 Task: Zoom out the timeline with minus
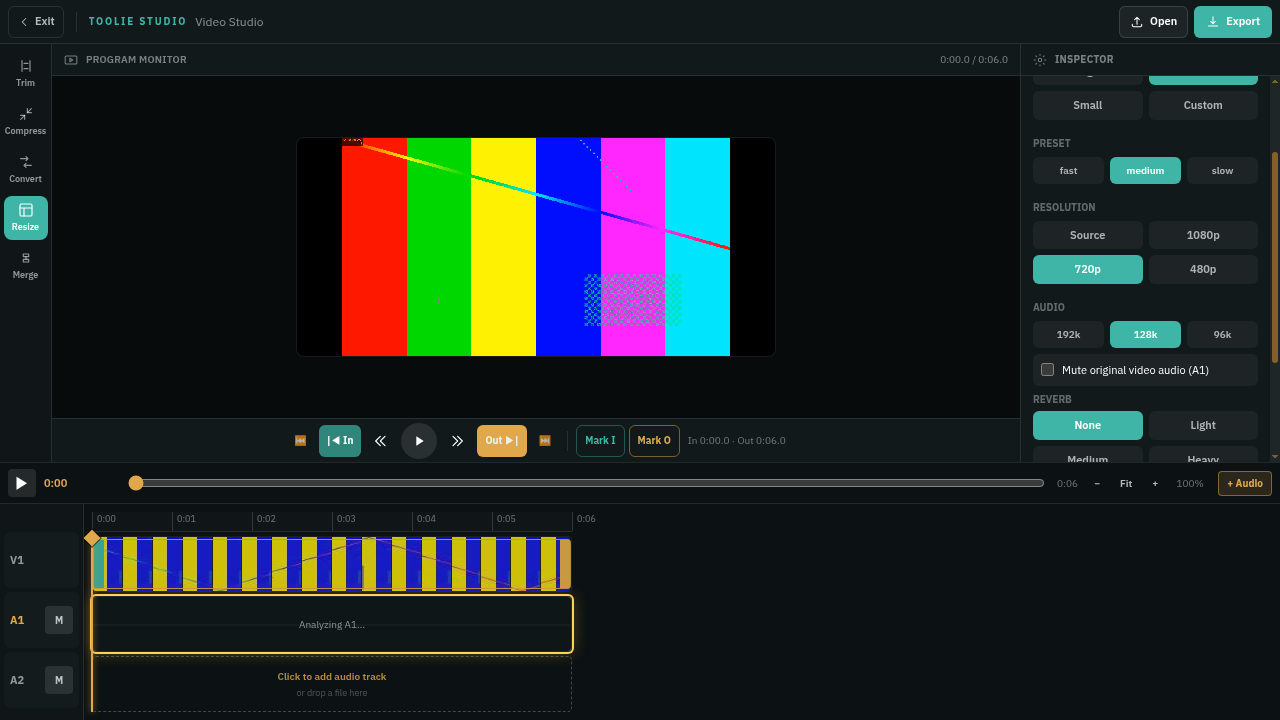pos(1097,484)
